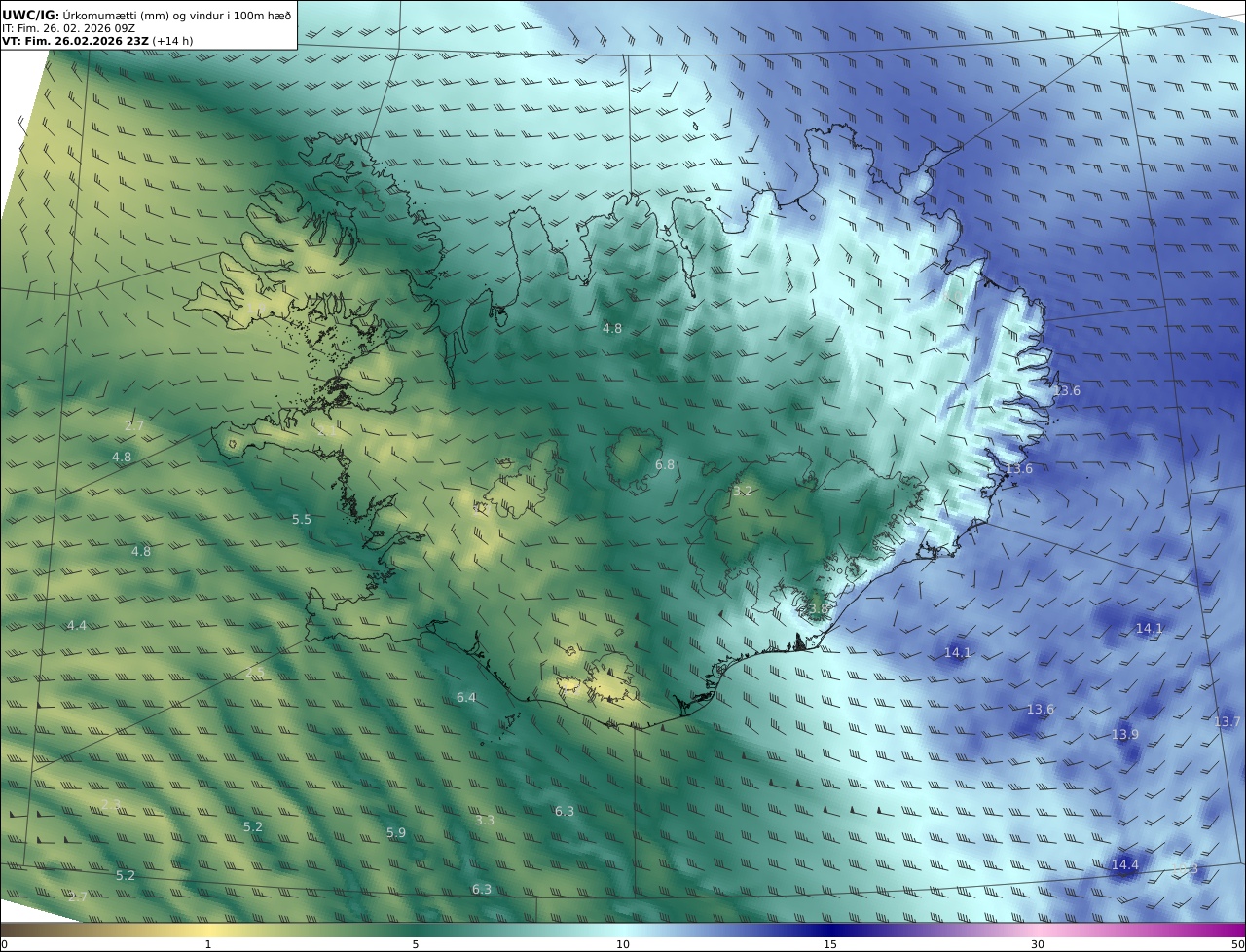Image resolution: width=1246 pixels, height=952 pixels.
Task: Click the color scale tick label "1"
Action: coord(208,944)
